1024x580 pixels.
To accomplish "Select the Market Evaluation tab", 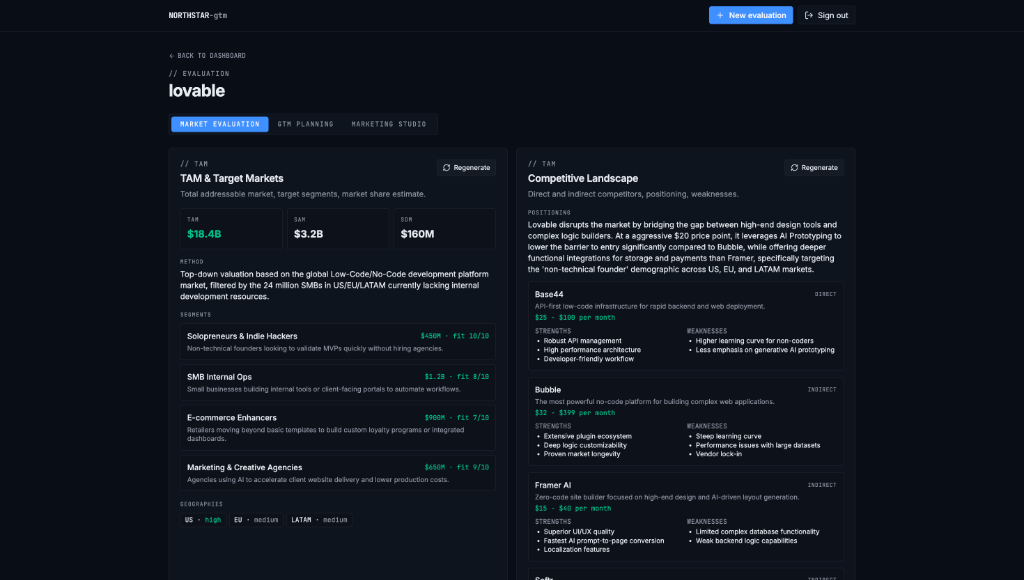I will click(219, 124).
